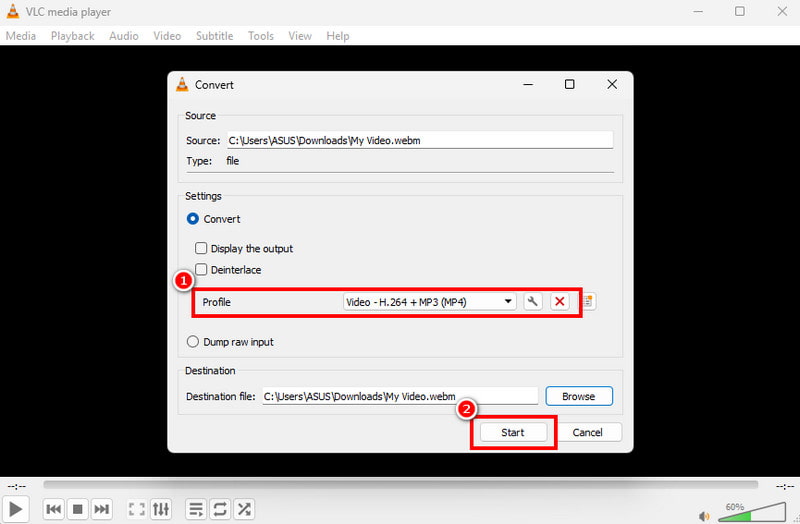Enable Display the output checkbox

201,248
